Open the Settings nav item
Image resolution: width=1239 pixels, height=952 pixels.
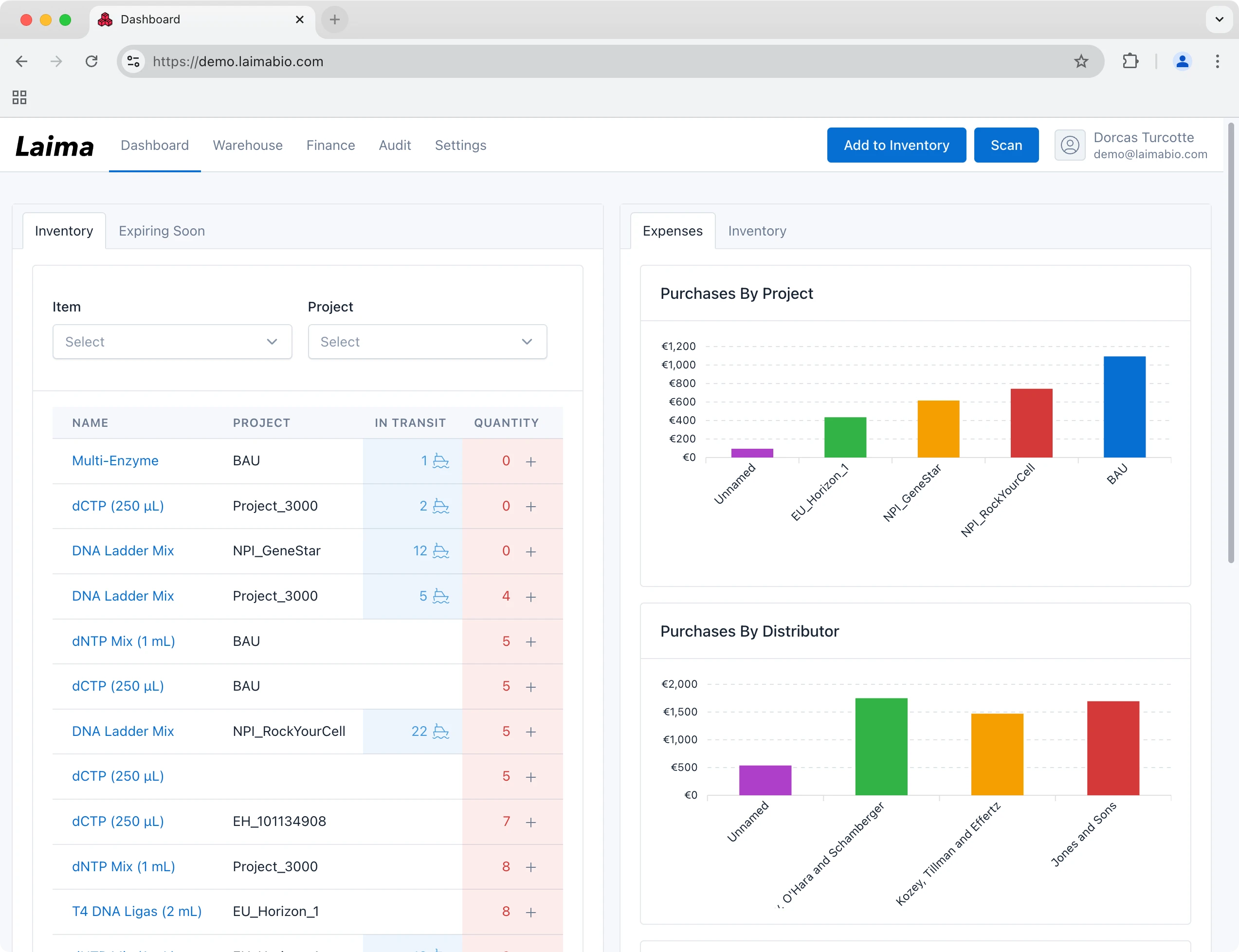(460, 146)
